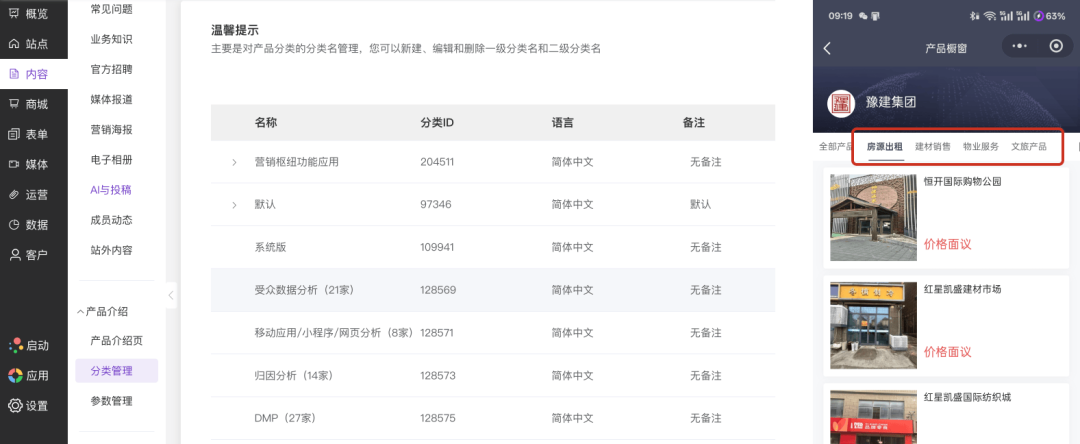Tap the mini-program three-dots menu icon
This screenshot has width=1080, height=444.
click(x=1019, y=46)
